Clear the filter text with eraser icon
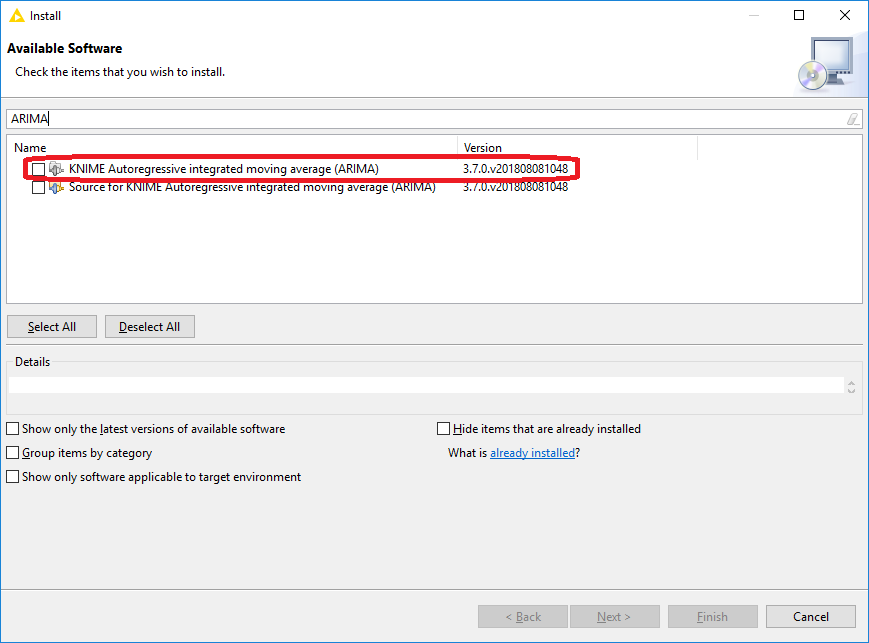This screenshot has height=643, width=869. click(x=853, y=119)
